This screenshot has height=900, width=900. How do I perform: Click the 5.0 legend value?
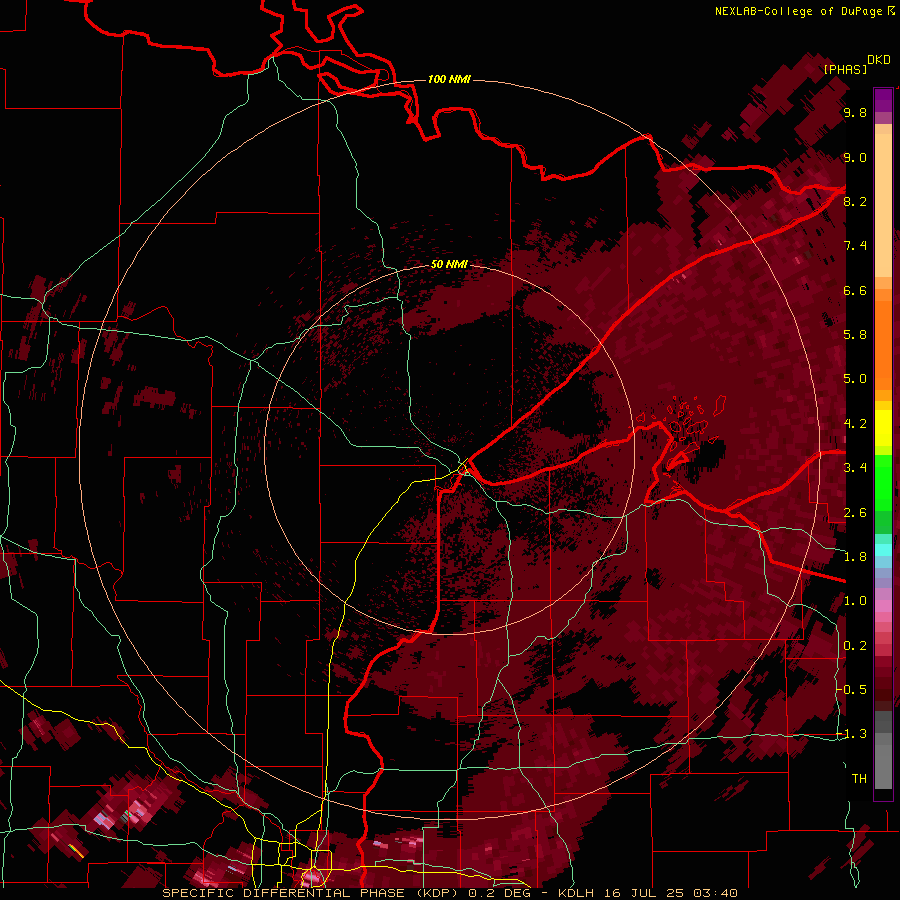coord(855,379)
